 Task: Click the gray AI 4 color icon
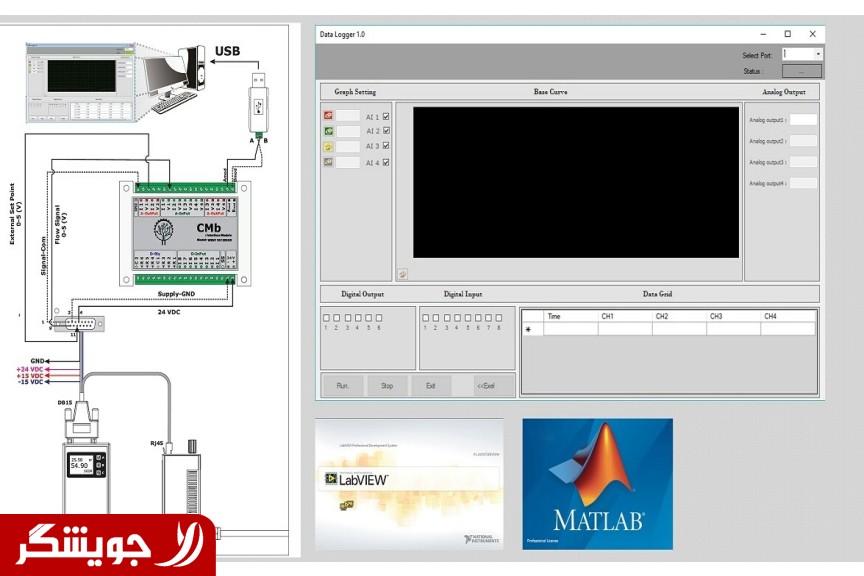pyautogui.click(x=329, y=162)
